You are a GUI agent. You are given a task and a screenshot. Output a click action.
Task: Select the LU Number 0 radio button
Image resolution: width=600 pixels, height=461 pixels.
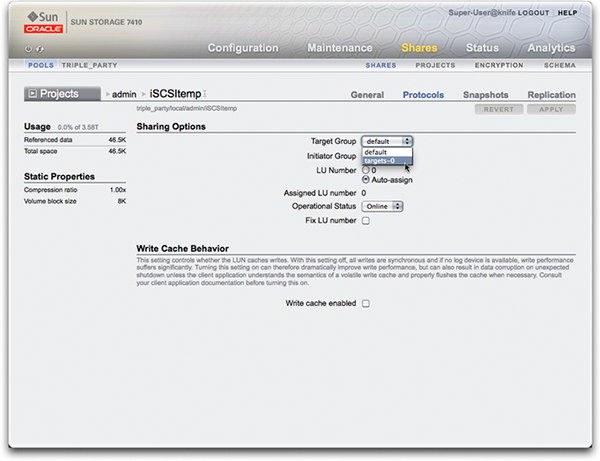(x=366, y=170)
